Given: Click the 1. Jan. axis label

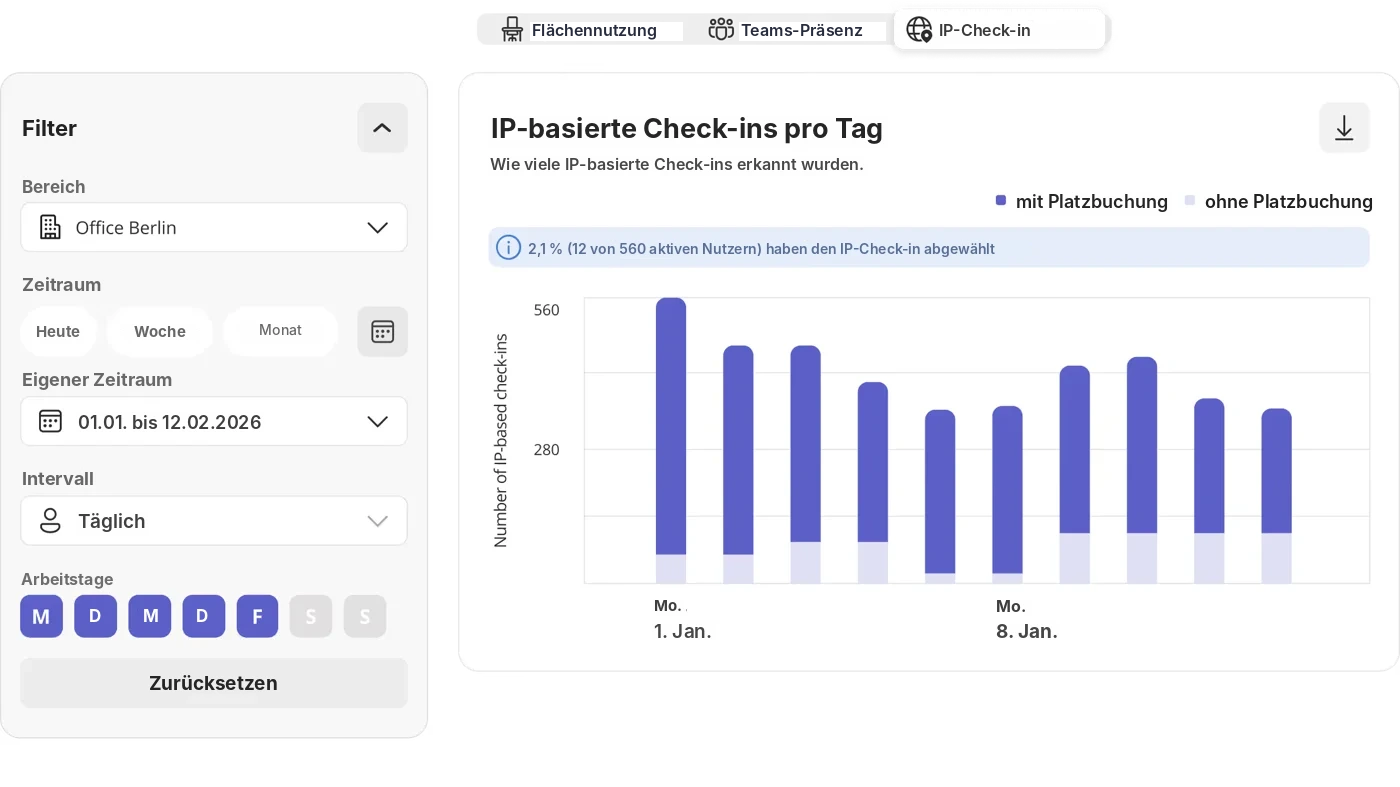Looking at the screenshot, I should (x=682, y=631).
